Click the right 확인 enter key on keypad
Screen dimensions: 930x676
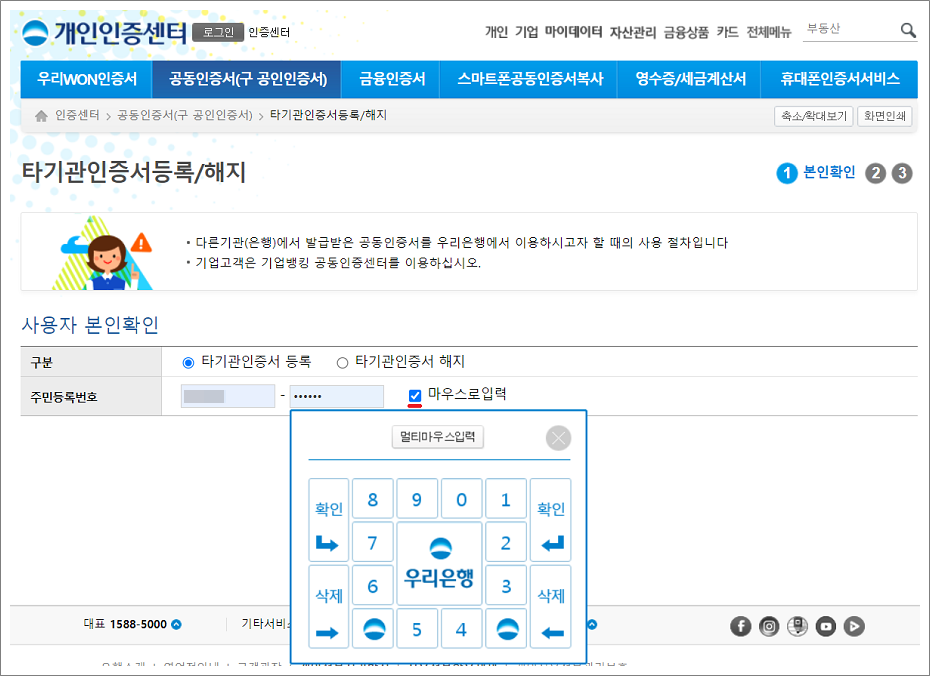tap(550, 520)
